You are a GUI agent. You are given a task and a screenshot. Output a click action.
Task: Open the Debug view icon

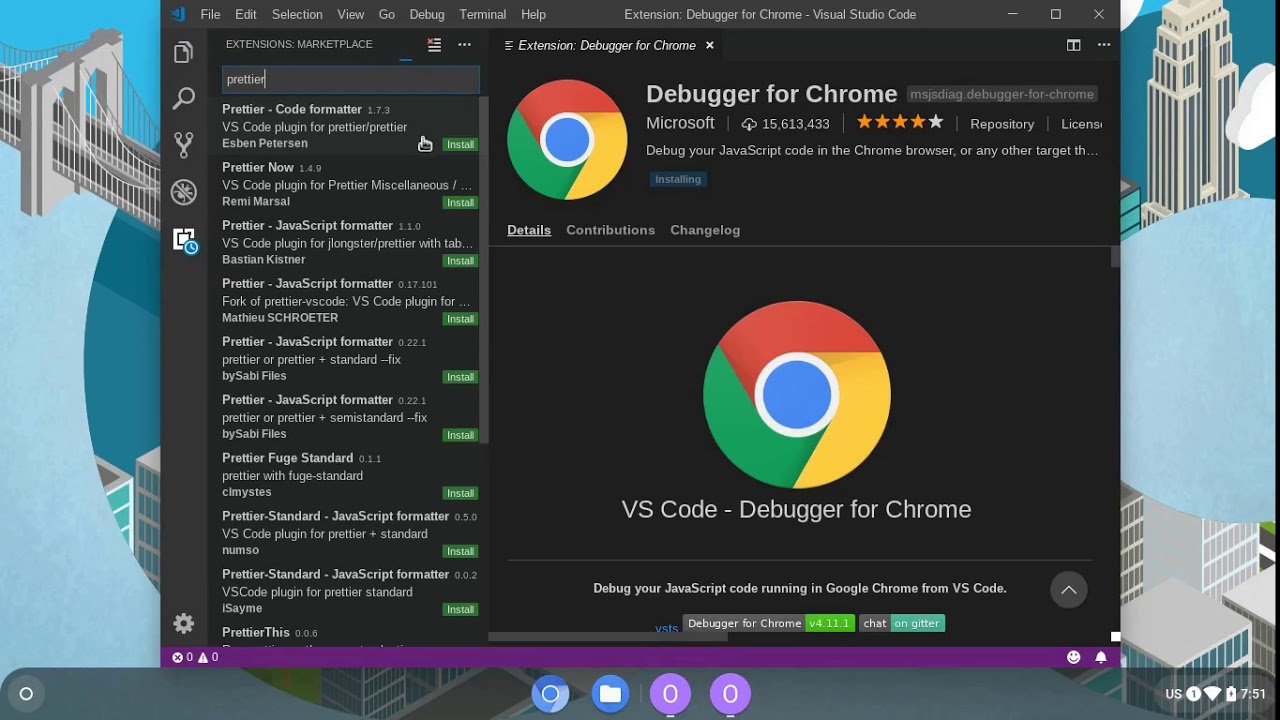pos(183,192)
